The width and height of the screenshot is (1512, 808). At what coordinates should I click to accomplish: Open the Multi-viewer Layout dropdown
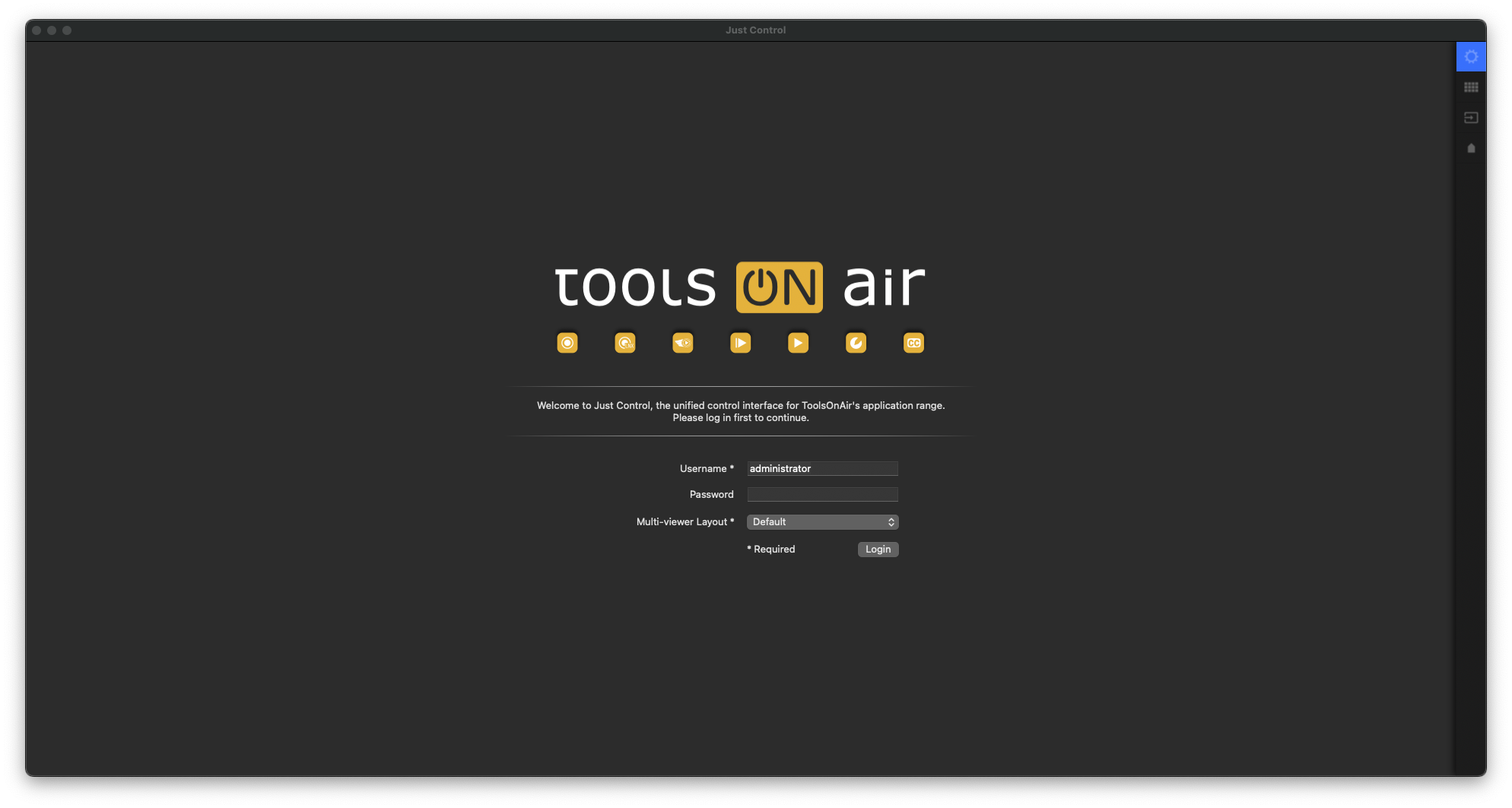click(822, 521)
